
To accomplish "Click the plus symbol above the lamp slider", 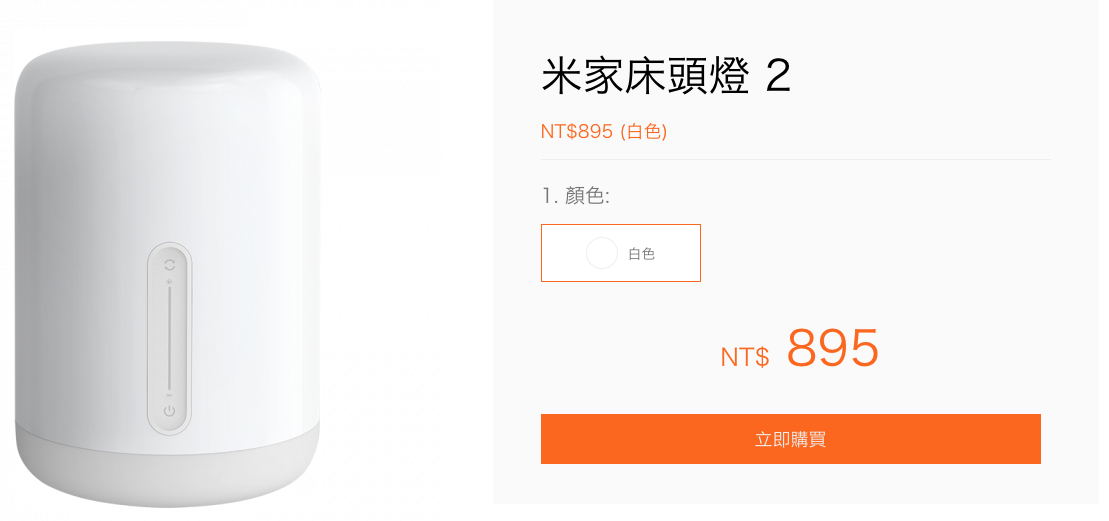I will [x=169, y=283].
